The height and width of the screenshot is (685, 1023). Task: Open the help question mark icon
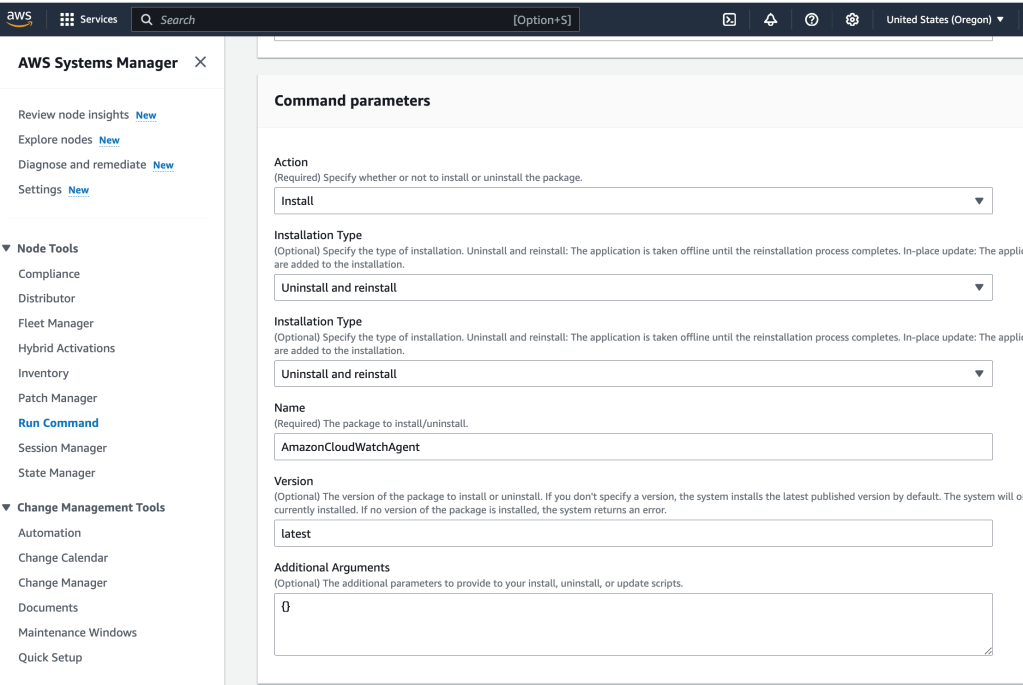tap(812, 19)
